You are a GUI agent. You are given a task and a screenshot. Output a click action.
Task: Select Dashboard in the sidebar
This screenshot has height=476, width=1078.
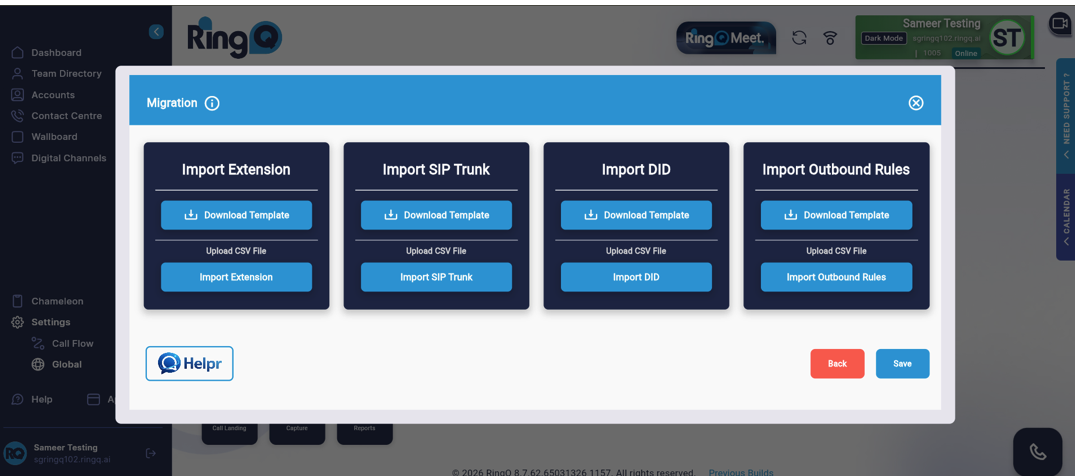tap(56, 53)
